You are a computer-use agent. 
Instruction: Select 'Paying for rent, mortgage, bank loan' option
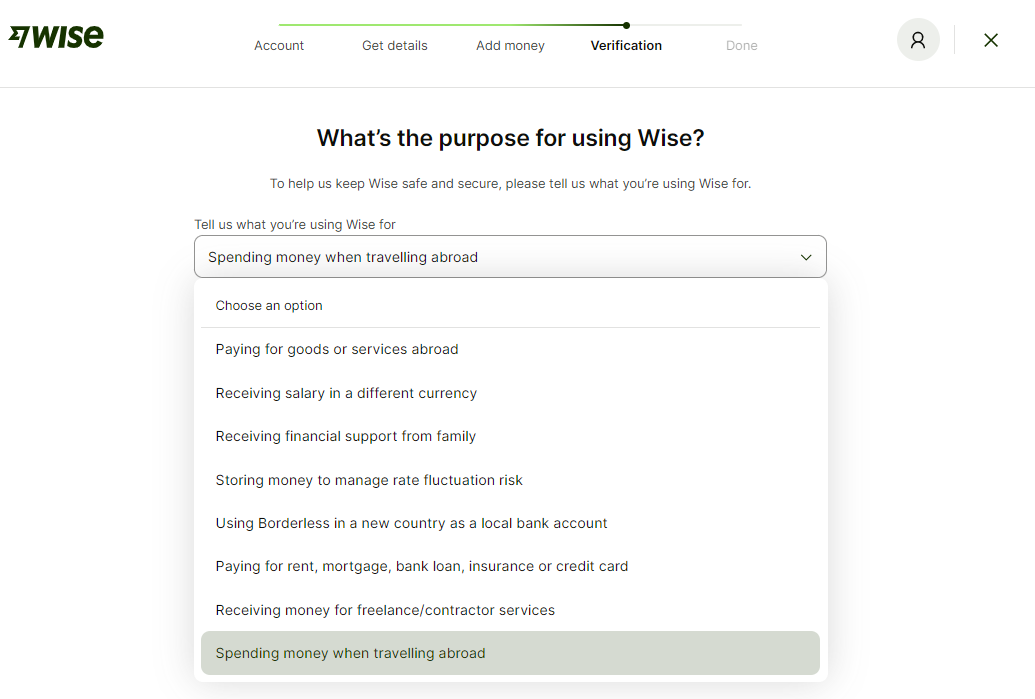[x=422, y=566]
